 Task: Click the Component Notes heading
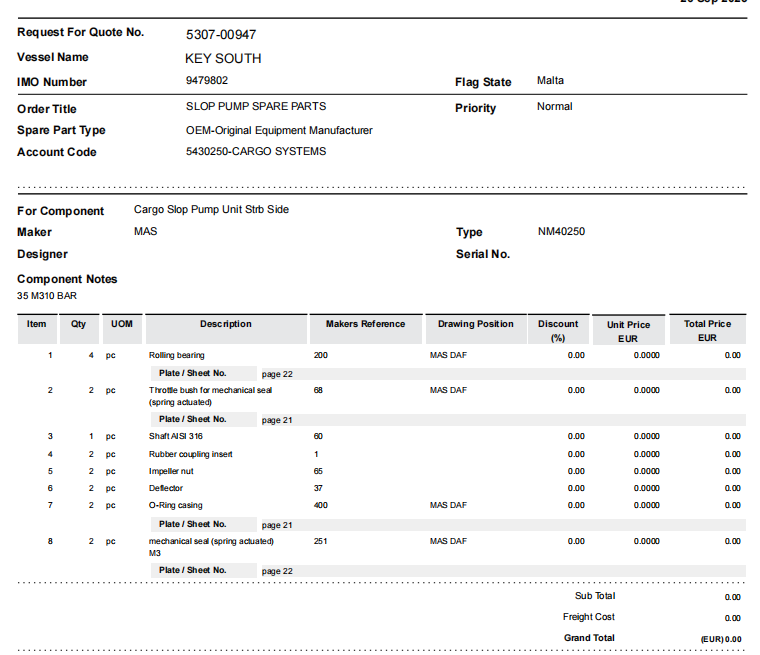(67, 279)
